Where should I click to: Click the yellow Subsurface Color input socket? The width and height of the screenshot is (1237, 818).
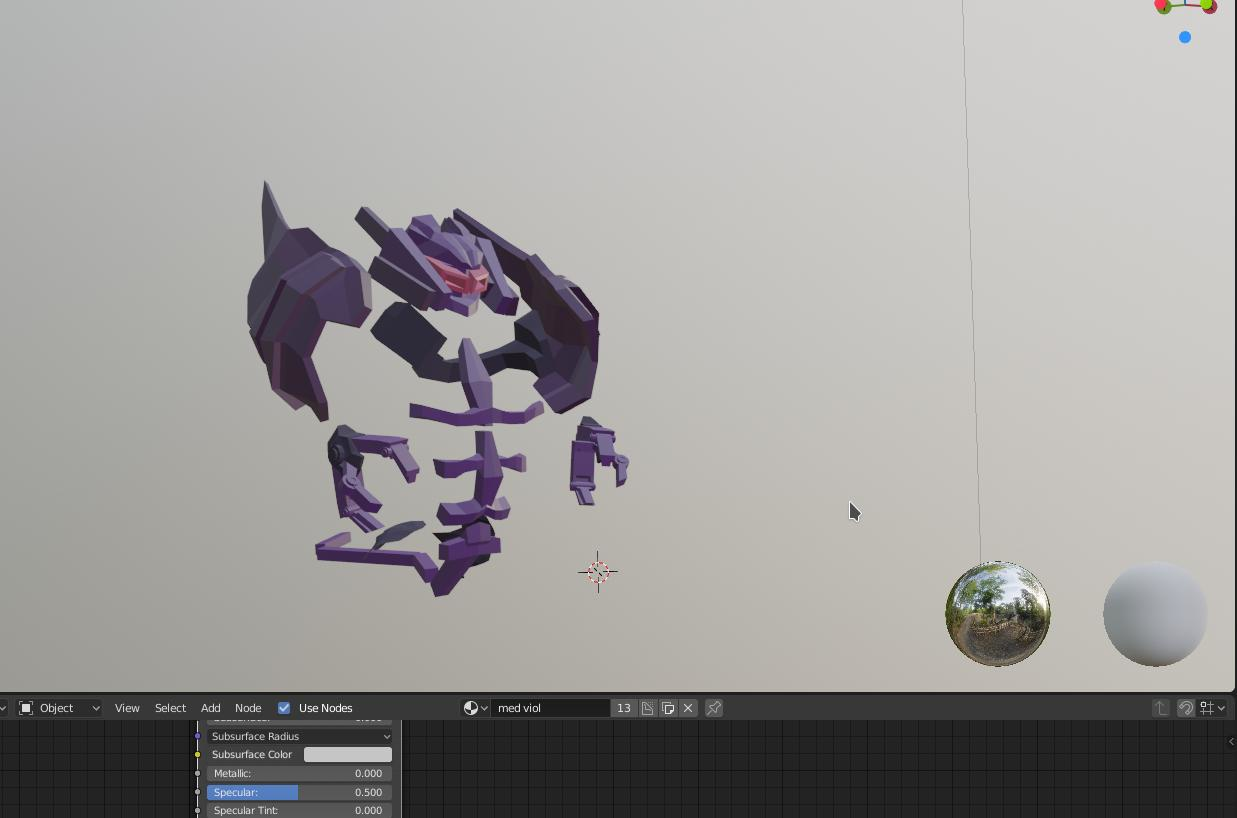click(198, 755)
